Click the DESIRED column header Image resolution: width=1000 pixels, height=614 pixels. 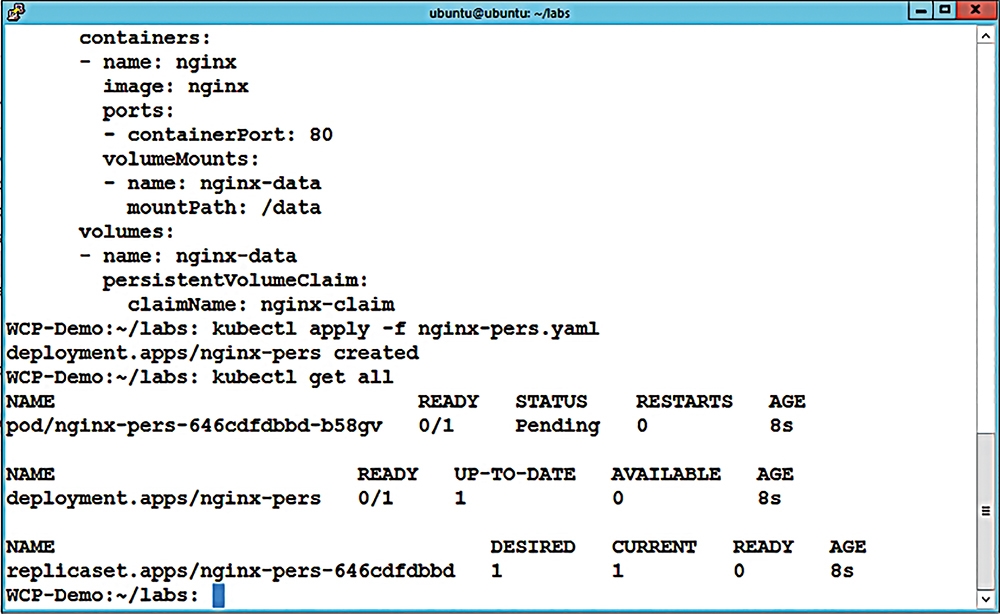pyautogui.click(x=533, y=547)
